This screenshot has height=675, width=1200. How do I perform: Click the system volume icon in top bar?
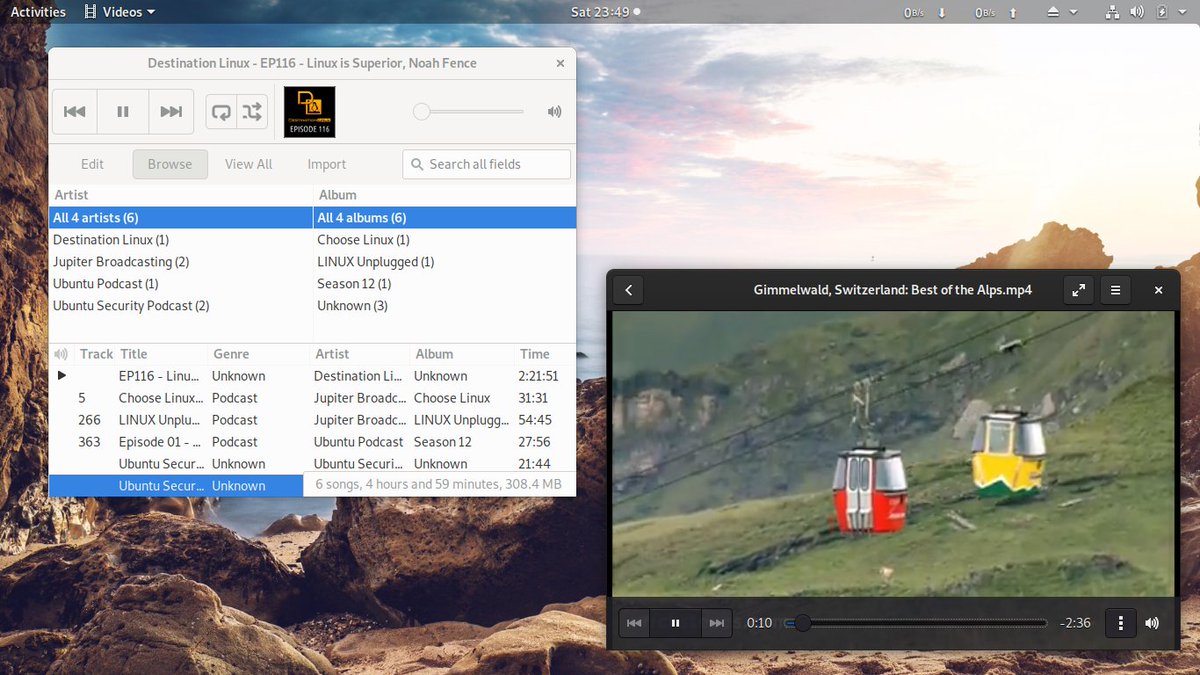pyautogui.click(x=1137, y=12)
